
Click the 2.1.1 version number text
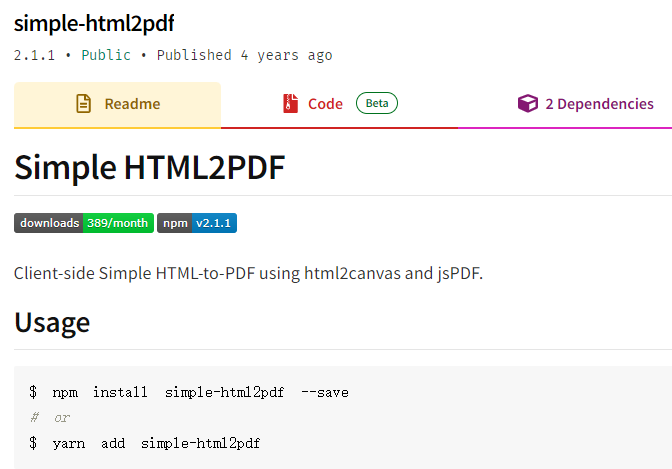(34, 55)
